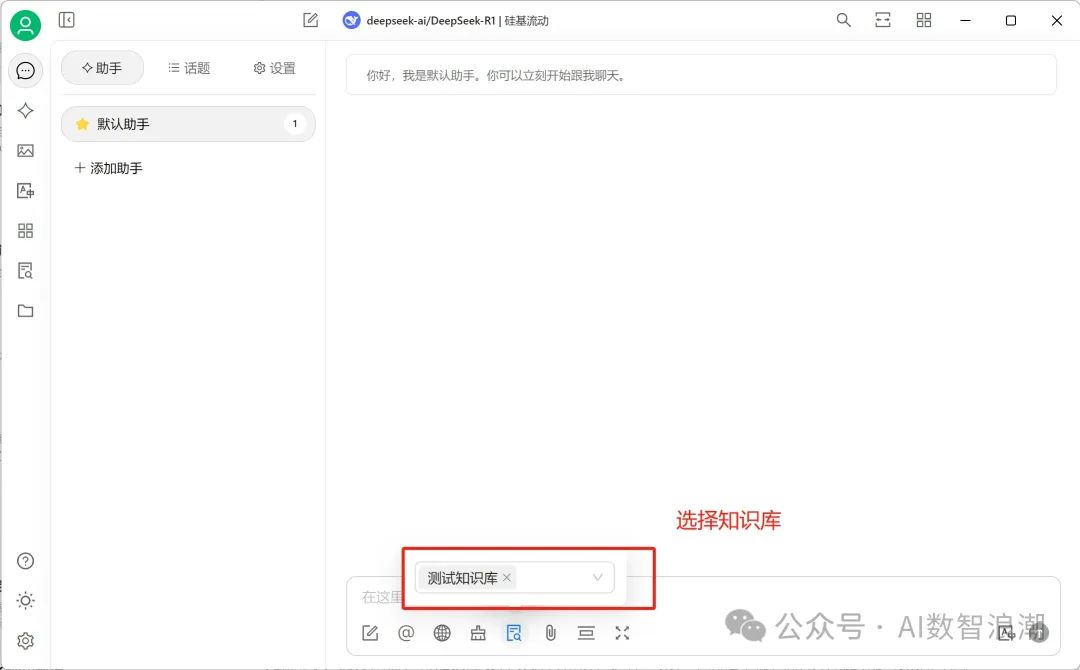Open the chat assistant sidebar icon

coord(25,70)
